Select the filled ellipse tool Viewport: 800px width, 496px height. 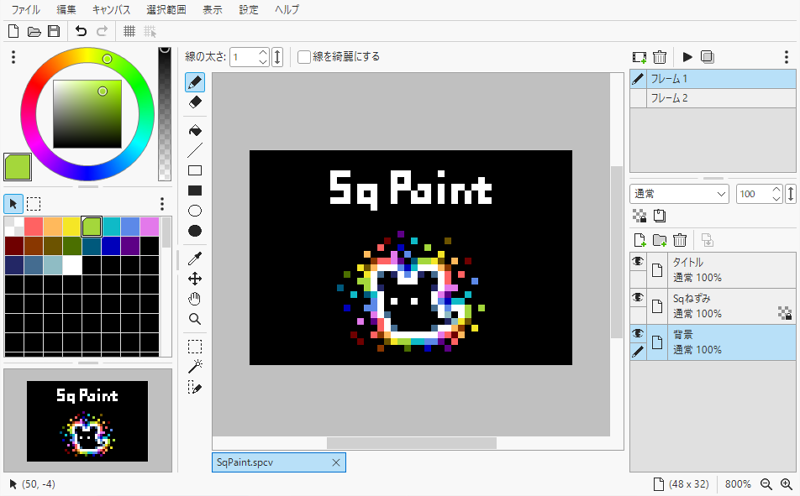click(x=196, y=231)
